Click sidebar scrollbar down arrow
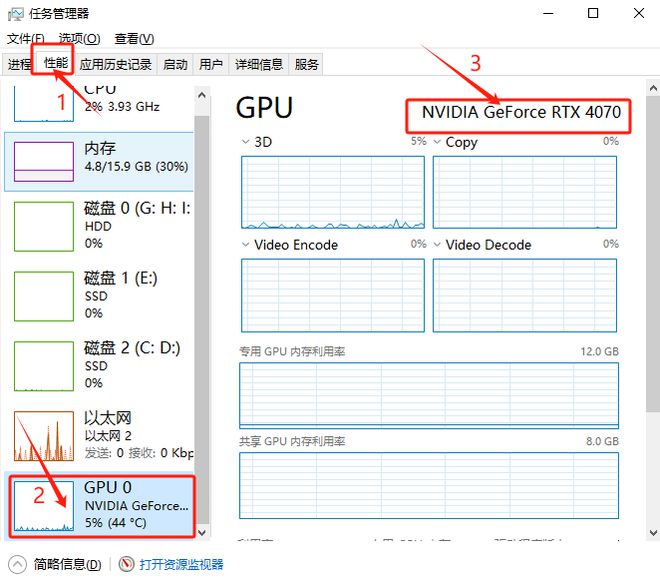 tap(202, 533)
